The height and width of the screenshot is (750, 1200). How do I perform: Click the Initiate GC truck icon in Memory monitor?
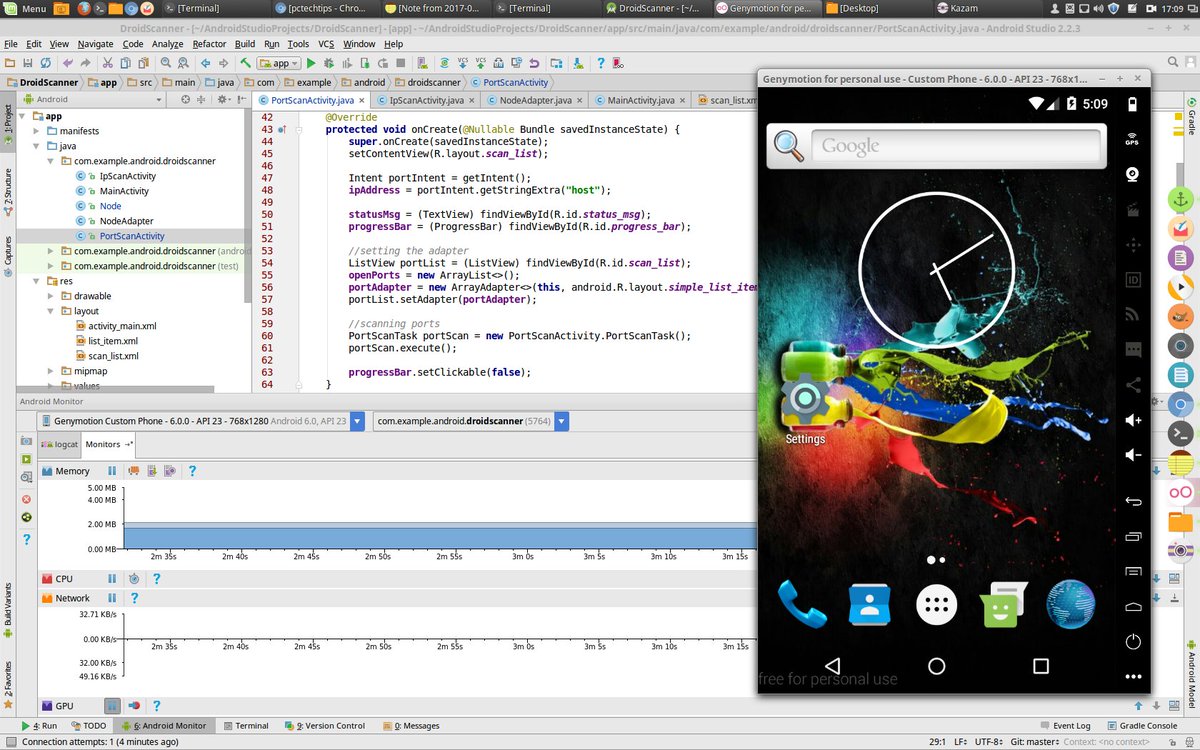tap(133, 470)
